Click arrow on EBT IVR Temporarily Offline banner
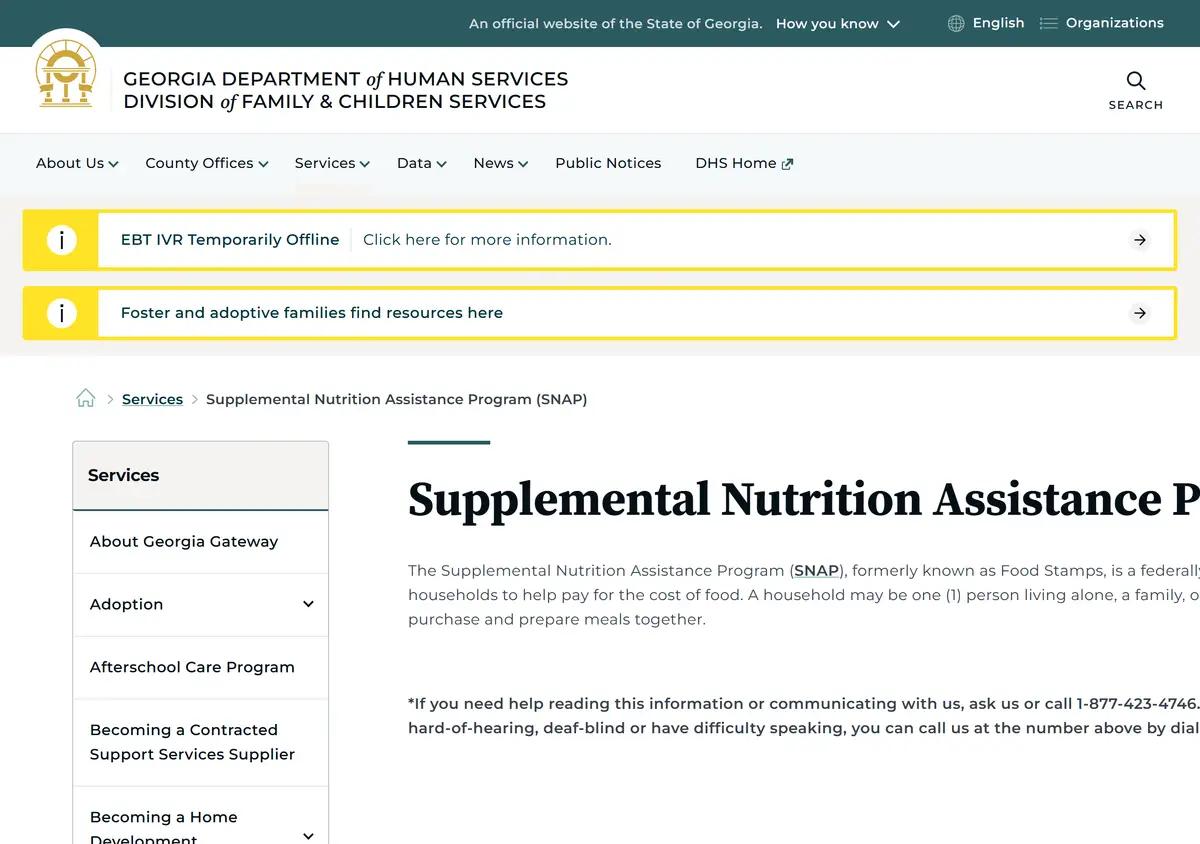Screen dimensions: 1200x844 pos(1140,240)
